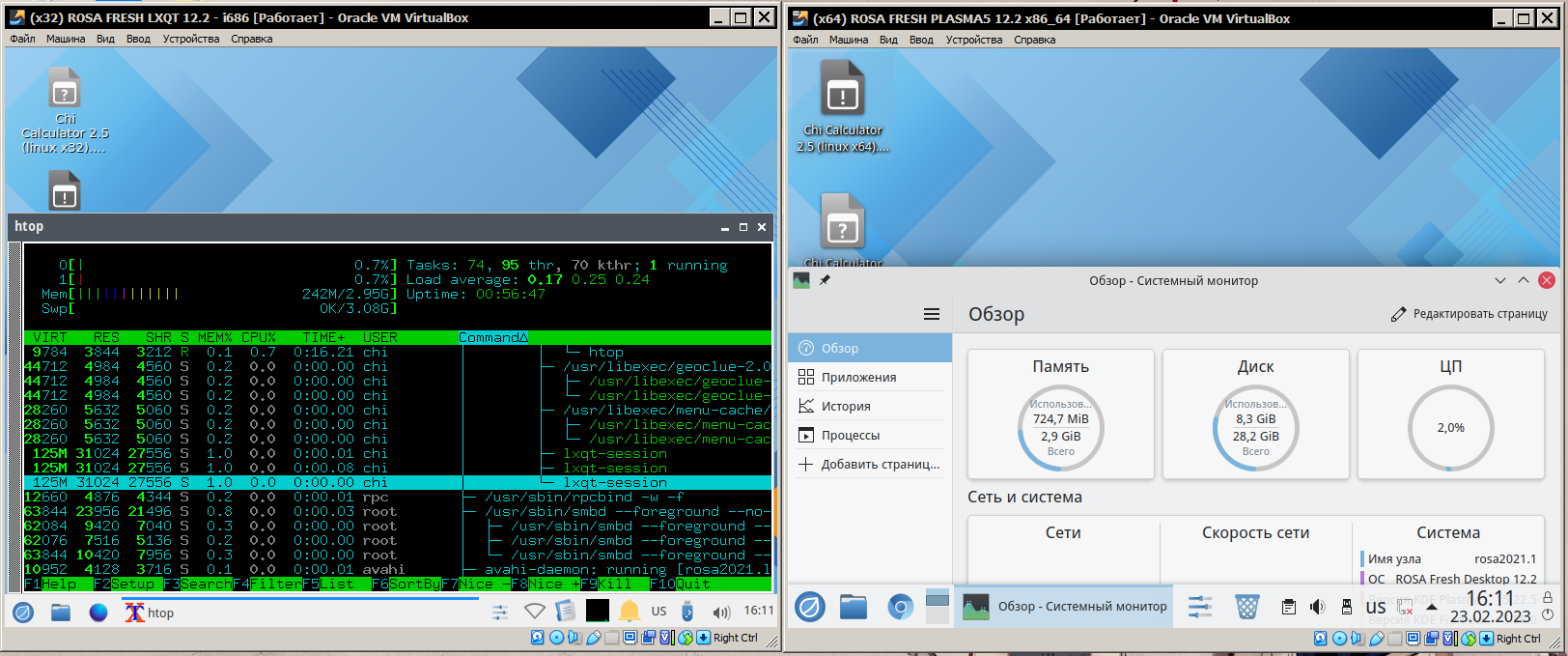
Task: Open the hamburger menu in System Monitor
Action: (931, 314)
